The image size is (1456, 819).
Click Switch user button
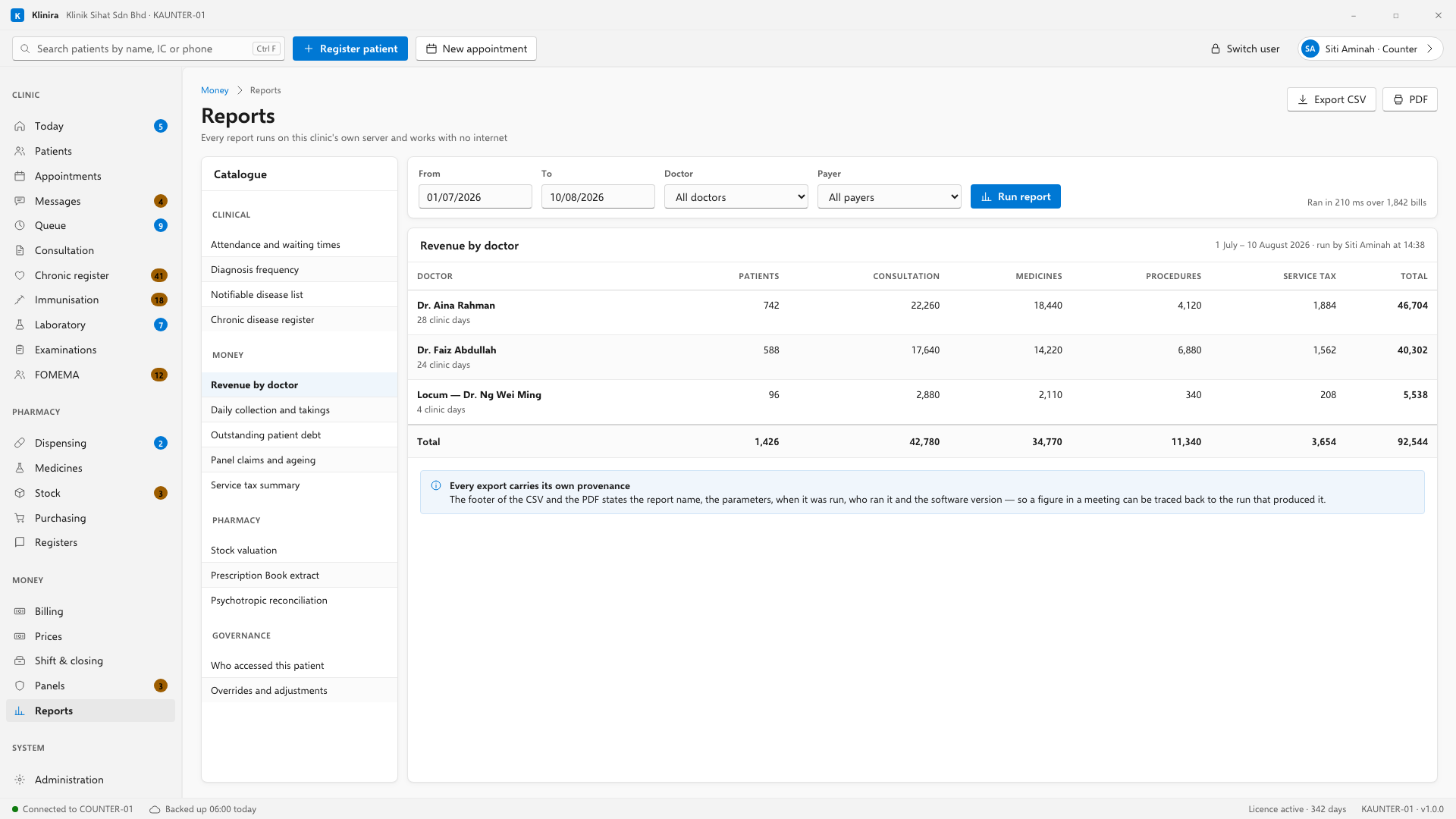1244,49
